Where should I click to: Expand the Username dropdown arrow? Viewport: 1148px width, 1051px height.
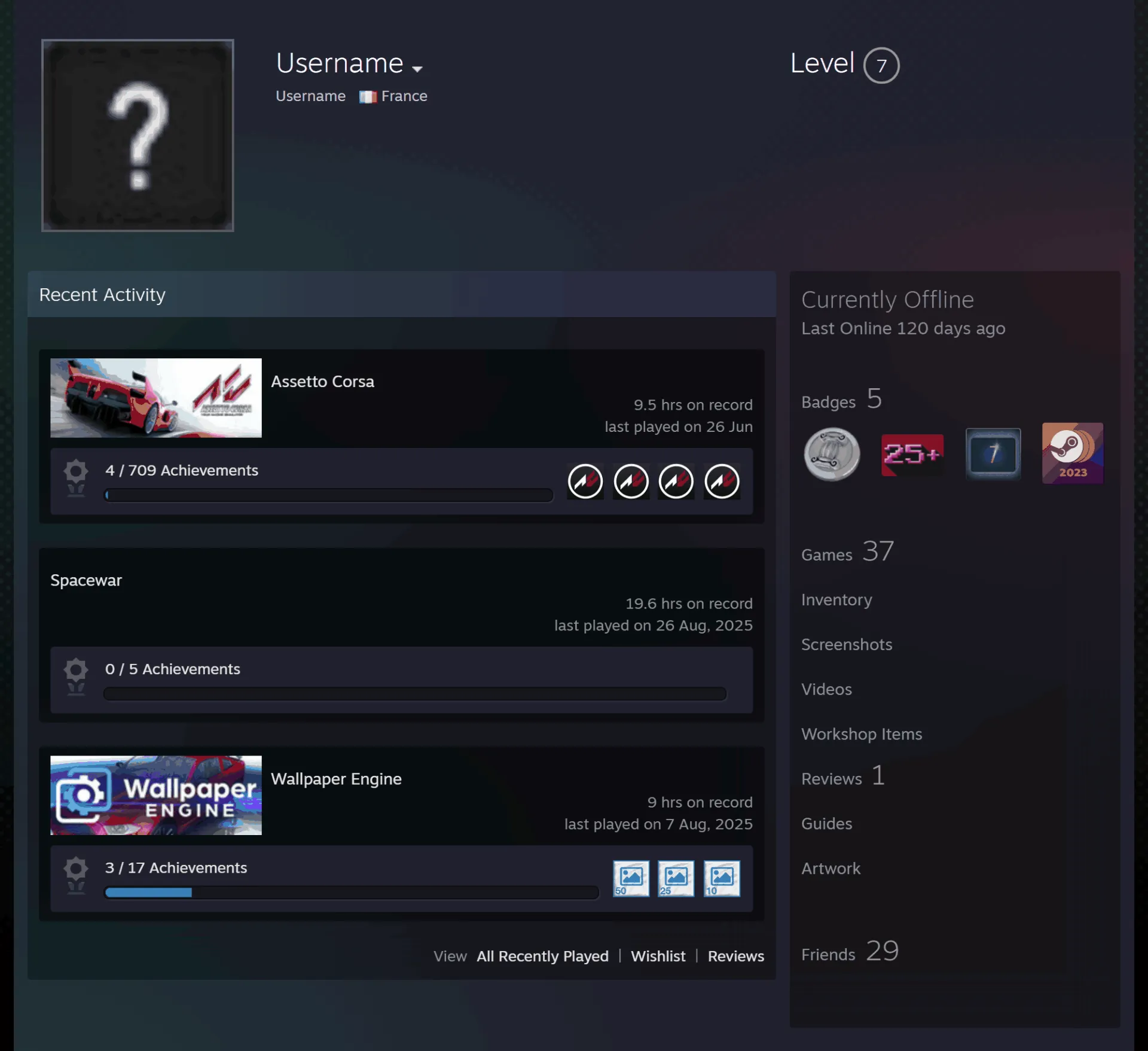click(417, 69)
